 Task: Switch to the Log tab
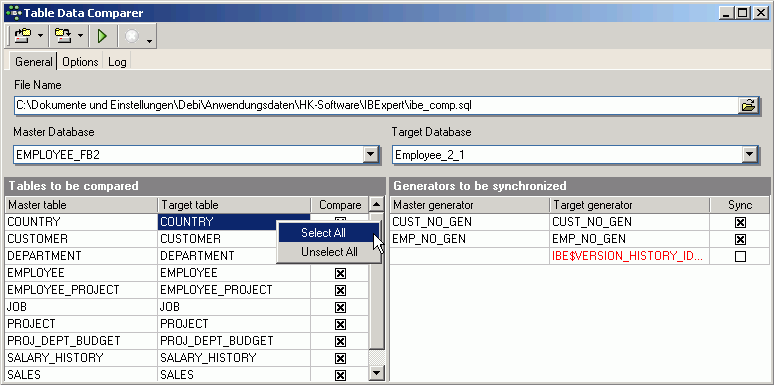point(117,62)
